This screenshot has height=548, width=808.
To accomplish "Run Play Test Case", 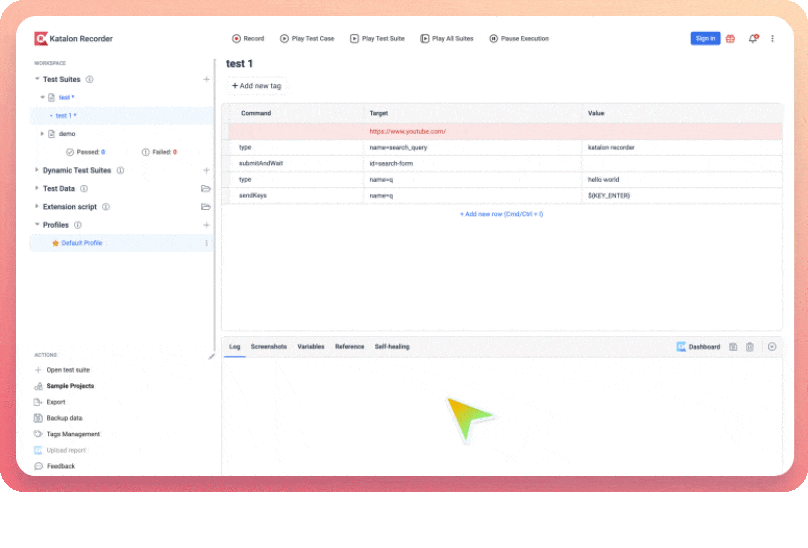I will pos(307,39).
